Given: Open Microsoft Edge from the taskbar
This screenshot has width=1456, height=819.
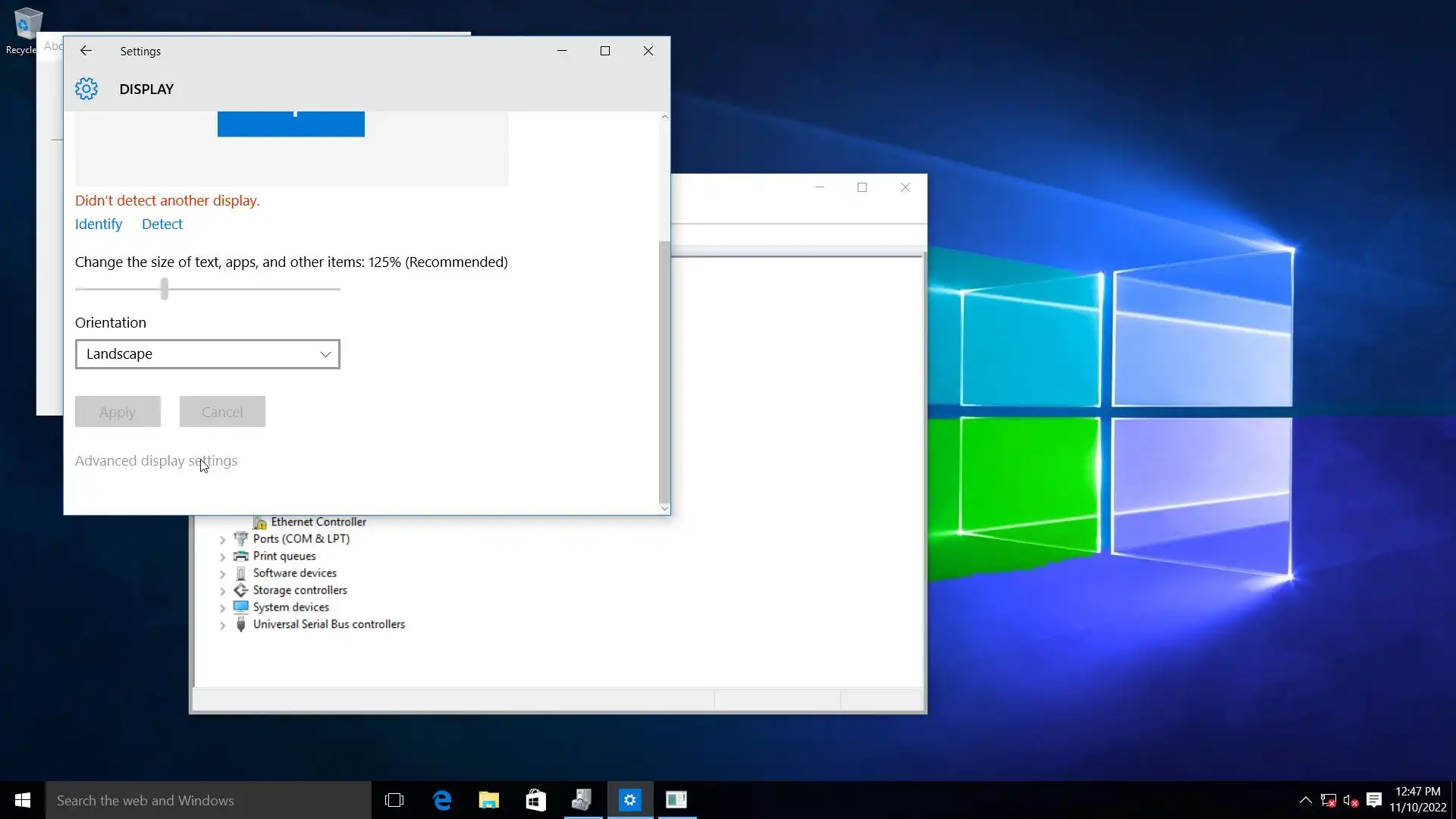Looking at the screenshot, I should 442,800.
